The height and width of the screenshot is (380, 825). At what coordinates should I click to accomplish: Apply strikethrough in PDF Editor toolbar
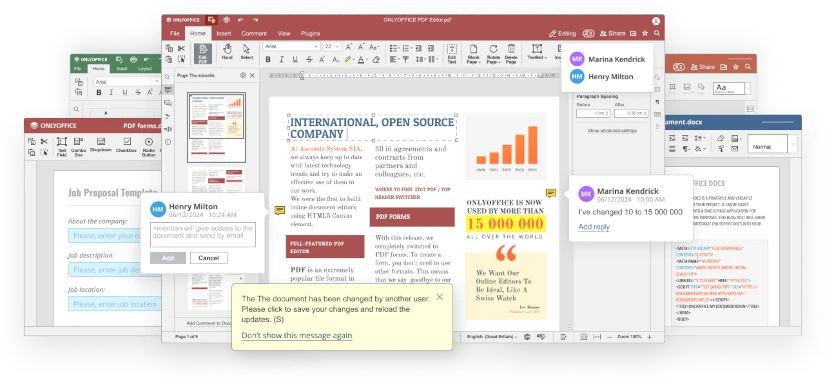coord(309,60)
